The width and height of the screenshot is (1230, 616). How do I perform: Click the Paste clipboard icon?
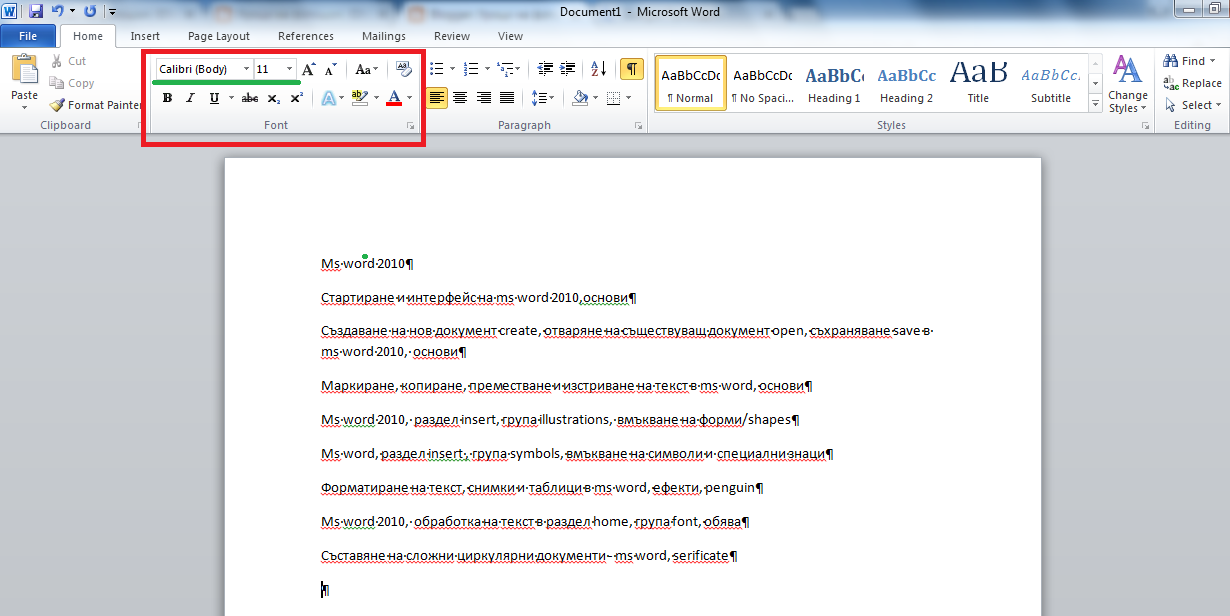pyautogui.click(x=24, y=70)
